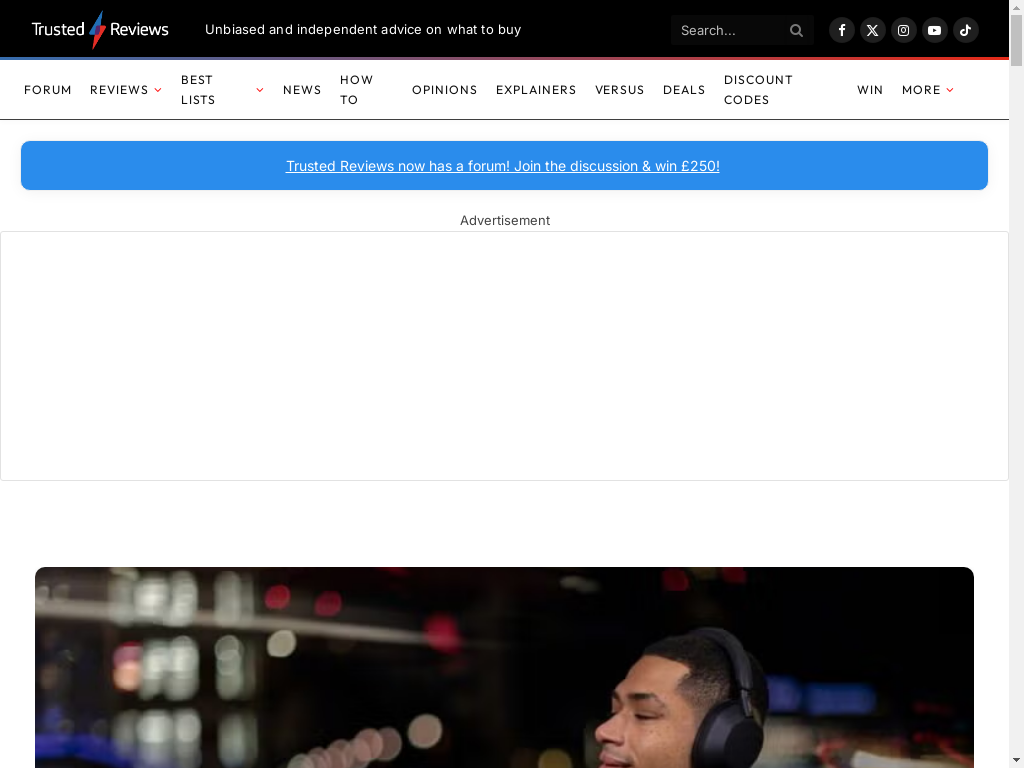The height and width of the screenshot is (768, 1024).
Task: Open the Reviews menu item
Action: 120,90
